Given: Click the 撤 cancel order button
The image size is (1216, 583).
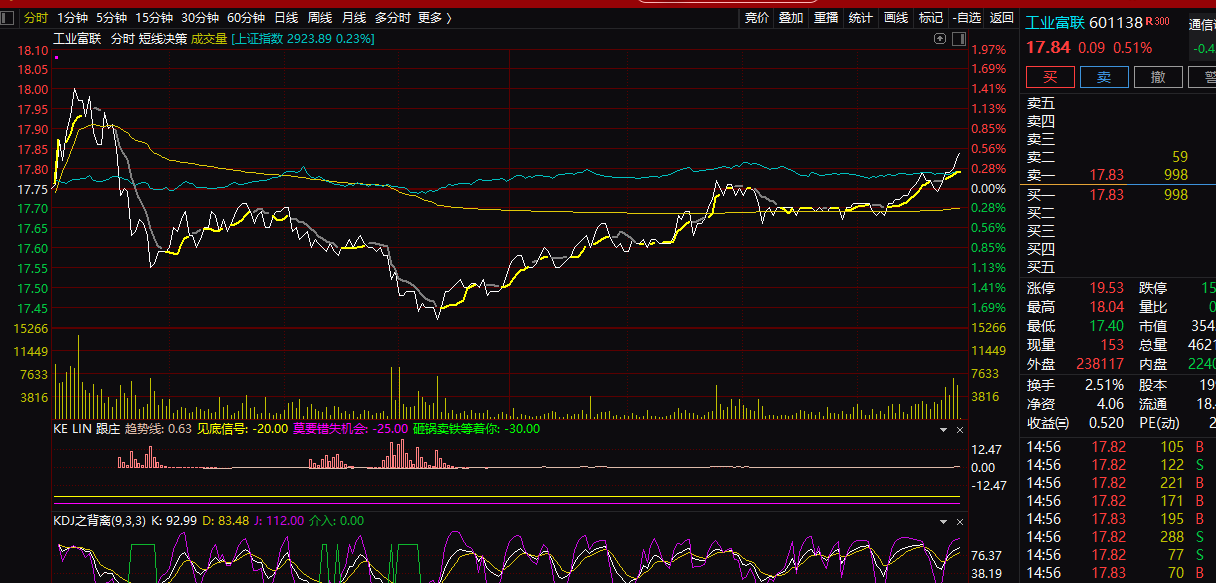Looking at the screenshot, I should coord(1158,77).
